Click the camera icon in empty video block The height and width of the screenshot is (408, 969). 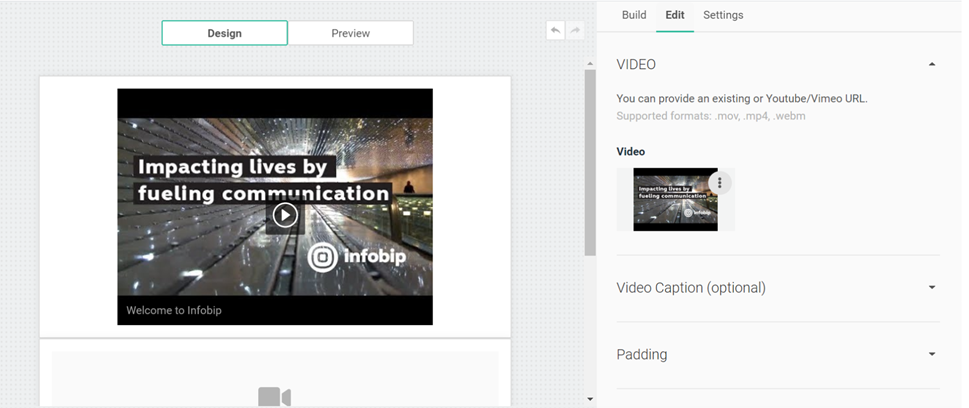pos(274,397)
